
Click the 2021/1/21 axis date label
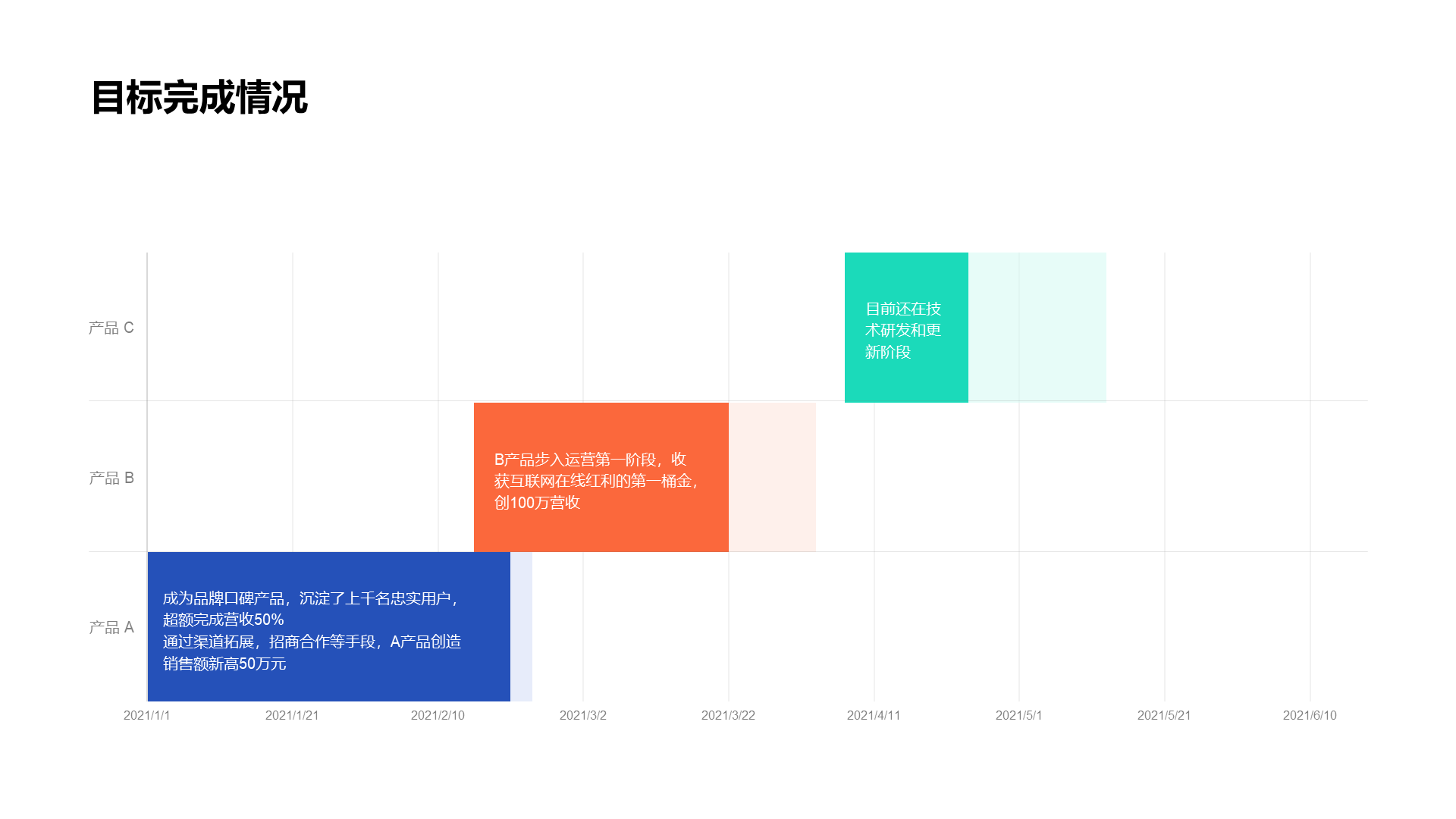point(292,715)
